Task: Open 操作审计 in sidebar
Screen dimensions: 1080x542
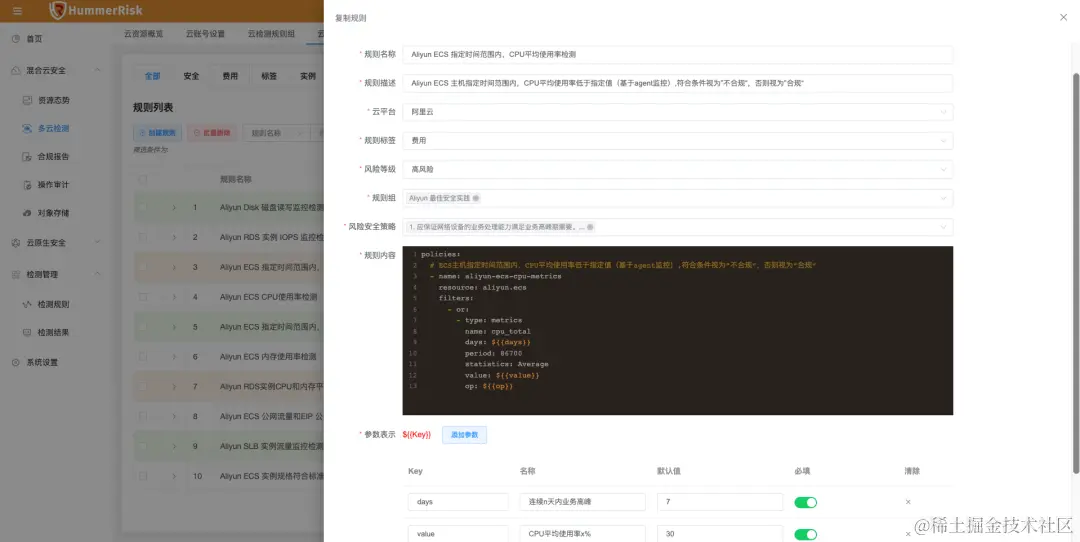Action: point(54,185)
